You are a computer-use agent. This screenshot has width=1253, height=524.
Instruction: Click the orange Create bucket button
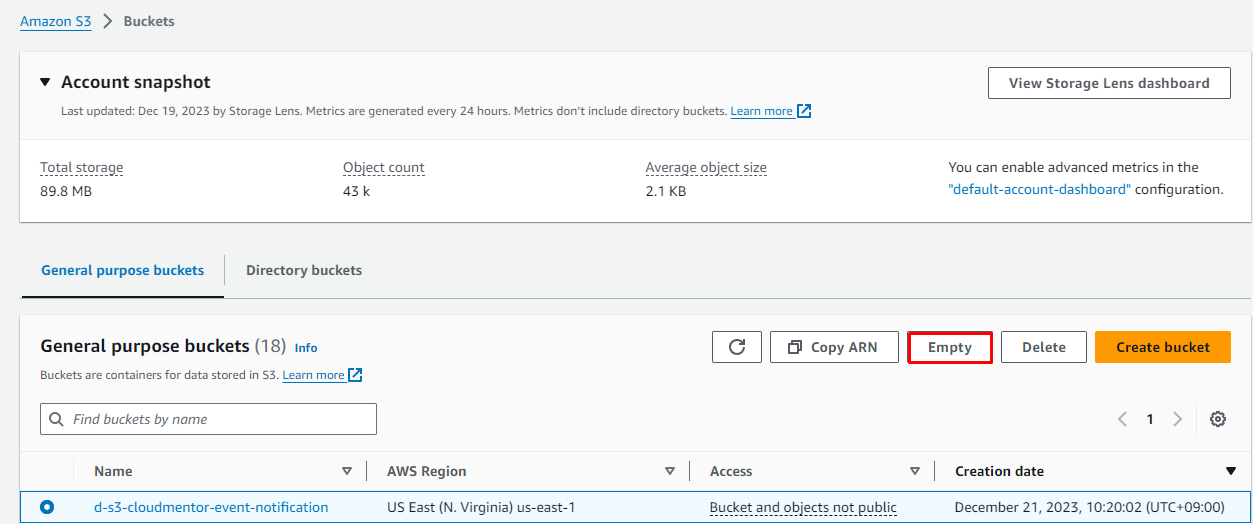tap(1162, 347)
